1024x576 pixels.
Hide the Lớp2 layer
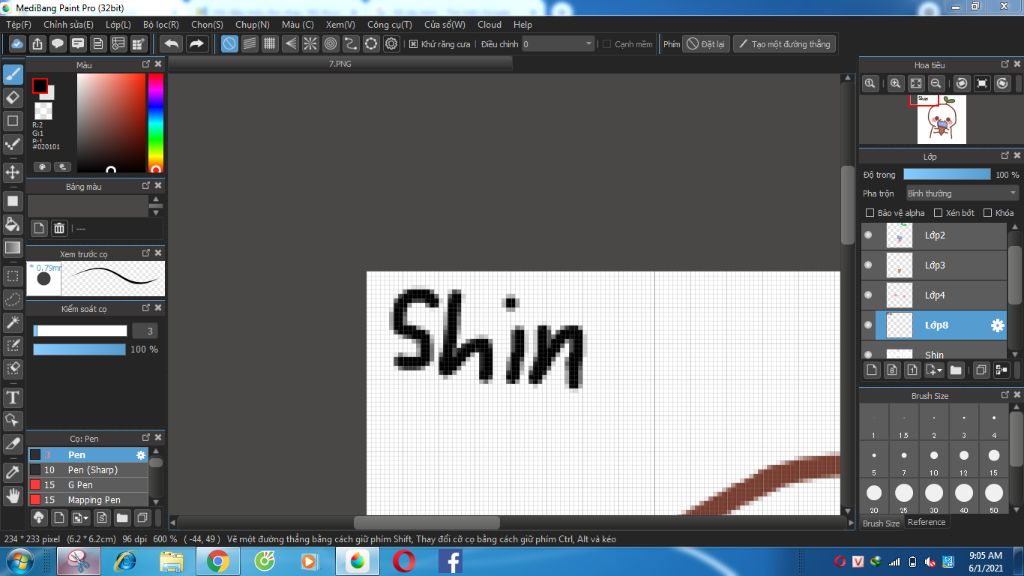[868, 235]
